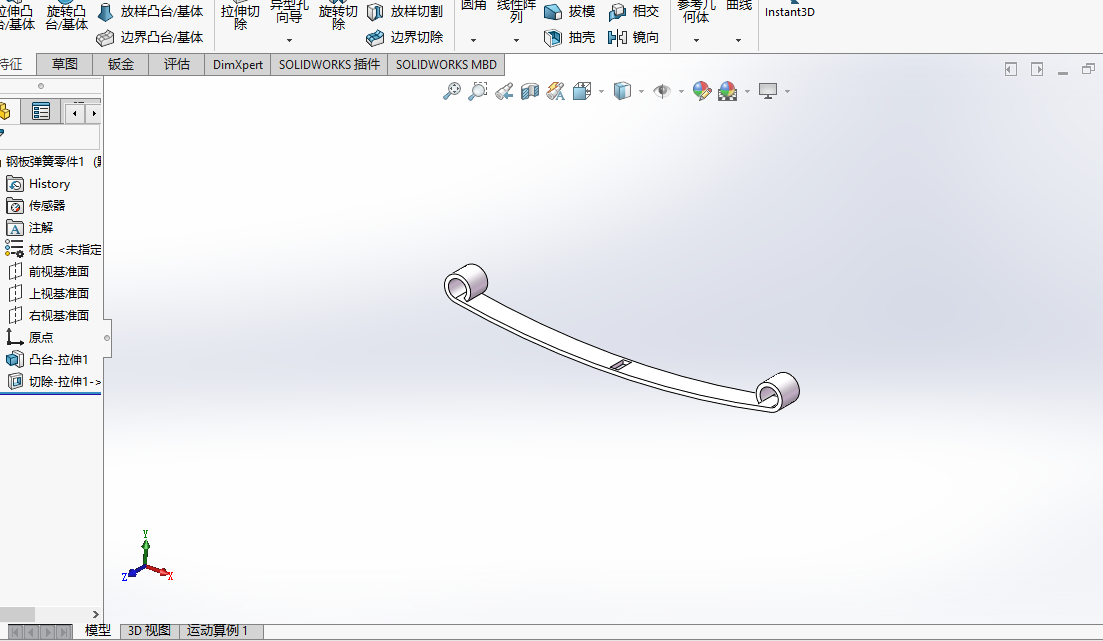Screen dimensions: 1103x641
Task: Click the Apply Scene icon
Action: coord(727,91)
